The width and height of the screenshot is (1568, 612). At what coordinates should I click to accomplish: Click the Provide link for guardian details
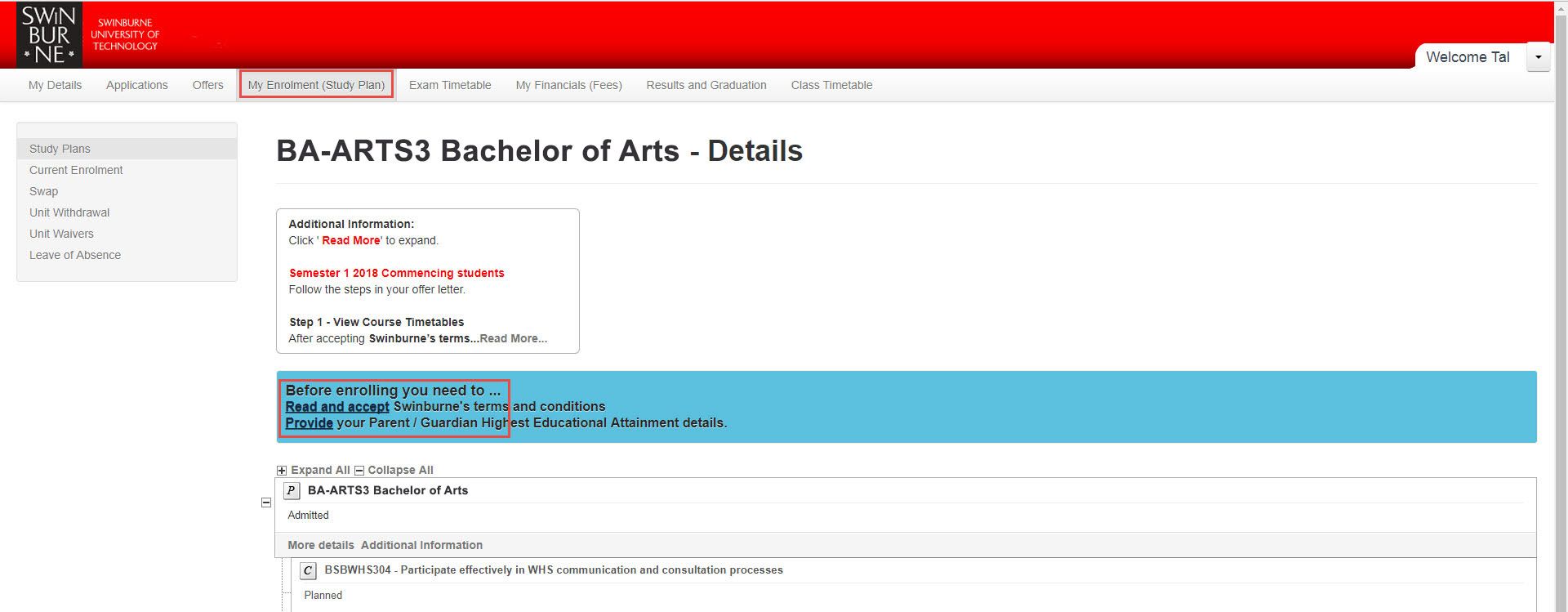(x=309, y=422)
